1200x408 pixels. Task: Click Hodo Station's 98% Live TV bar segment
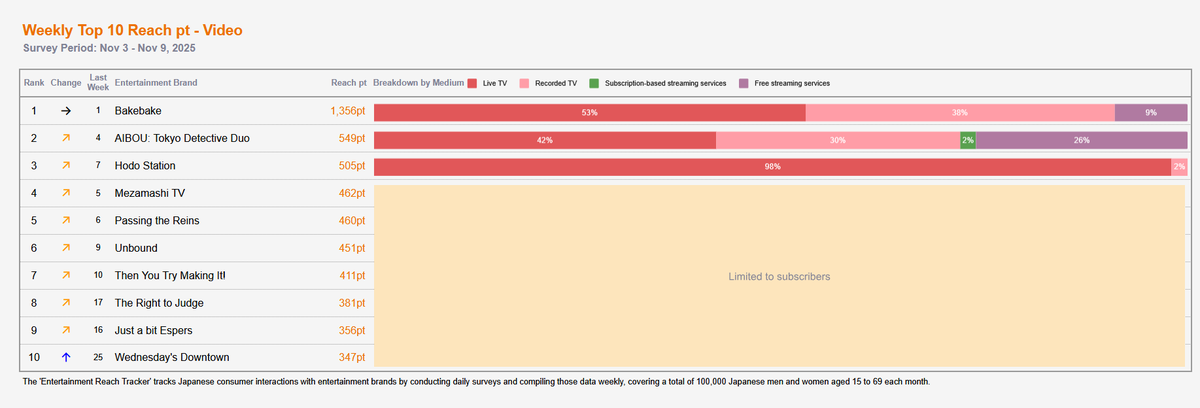tap(772, 167)
